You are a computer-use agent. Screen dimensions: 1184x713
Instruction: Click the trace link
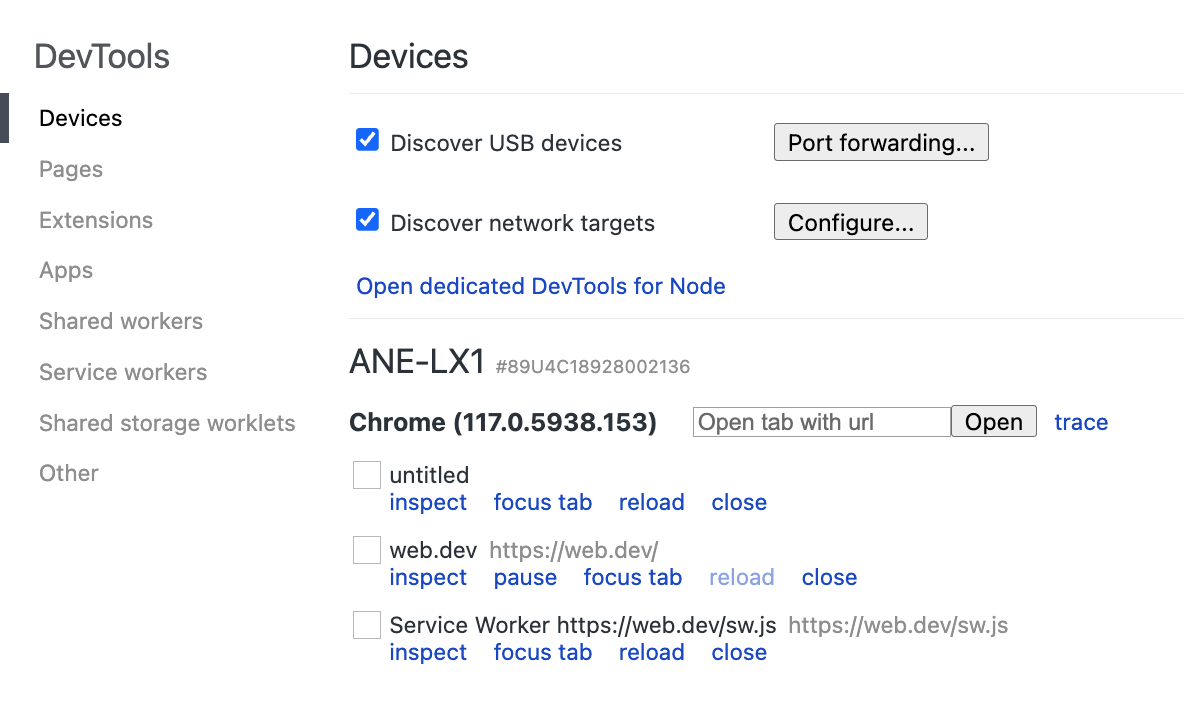point(1081,422)
